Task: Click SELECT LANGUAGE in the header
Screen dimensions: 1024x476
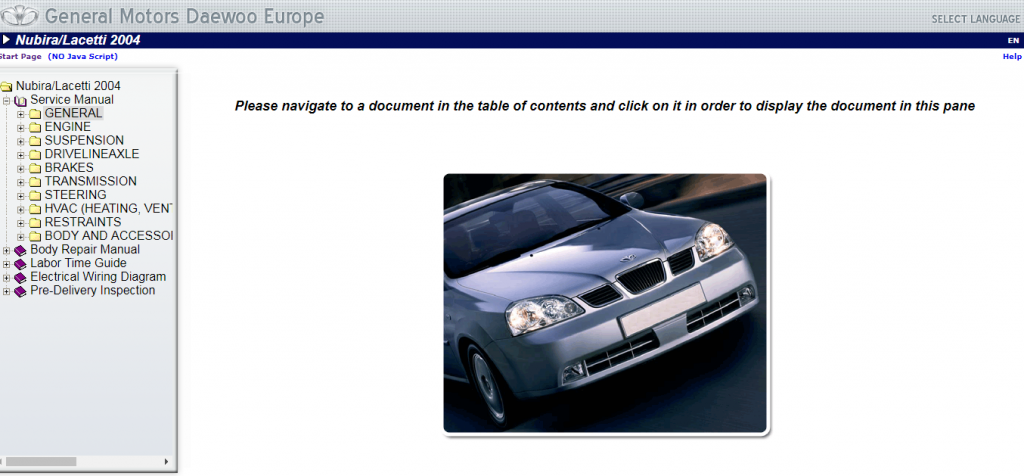Action: click(x=976, y=19)
